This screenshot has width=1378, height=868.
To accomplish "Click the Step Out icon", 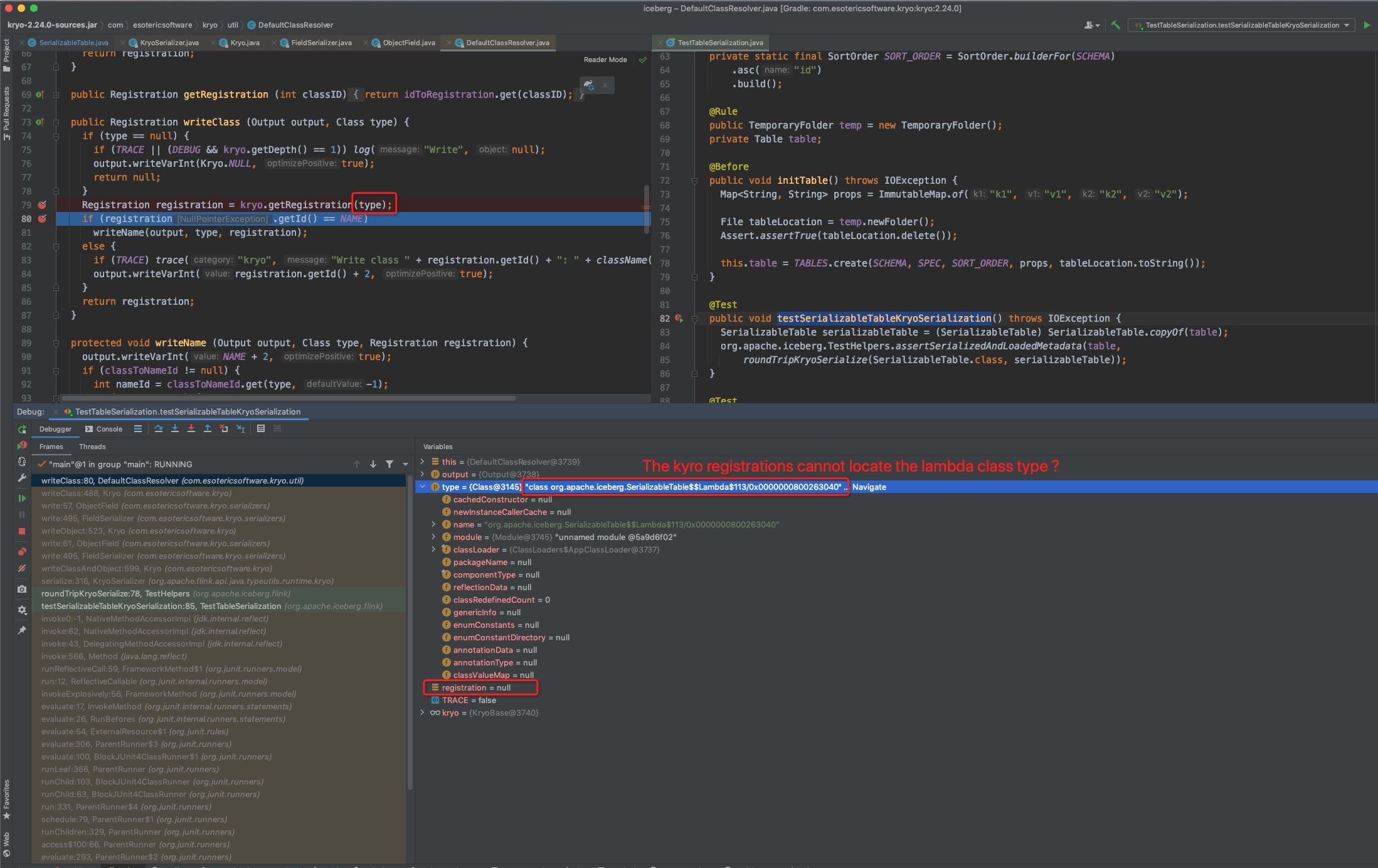I will point(208,429).
